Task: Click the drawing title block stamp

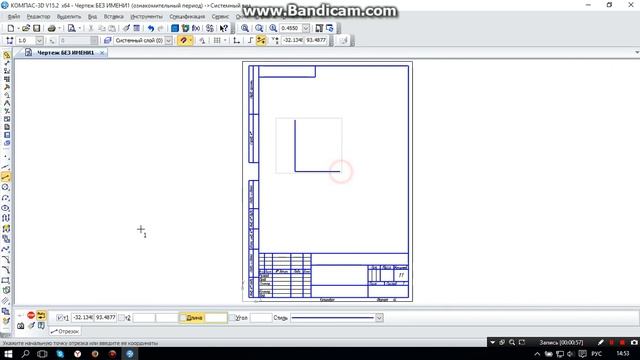Action: (x=333, y=276)
